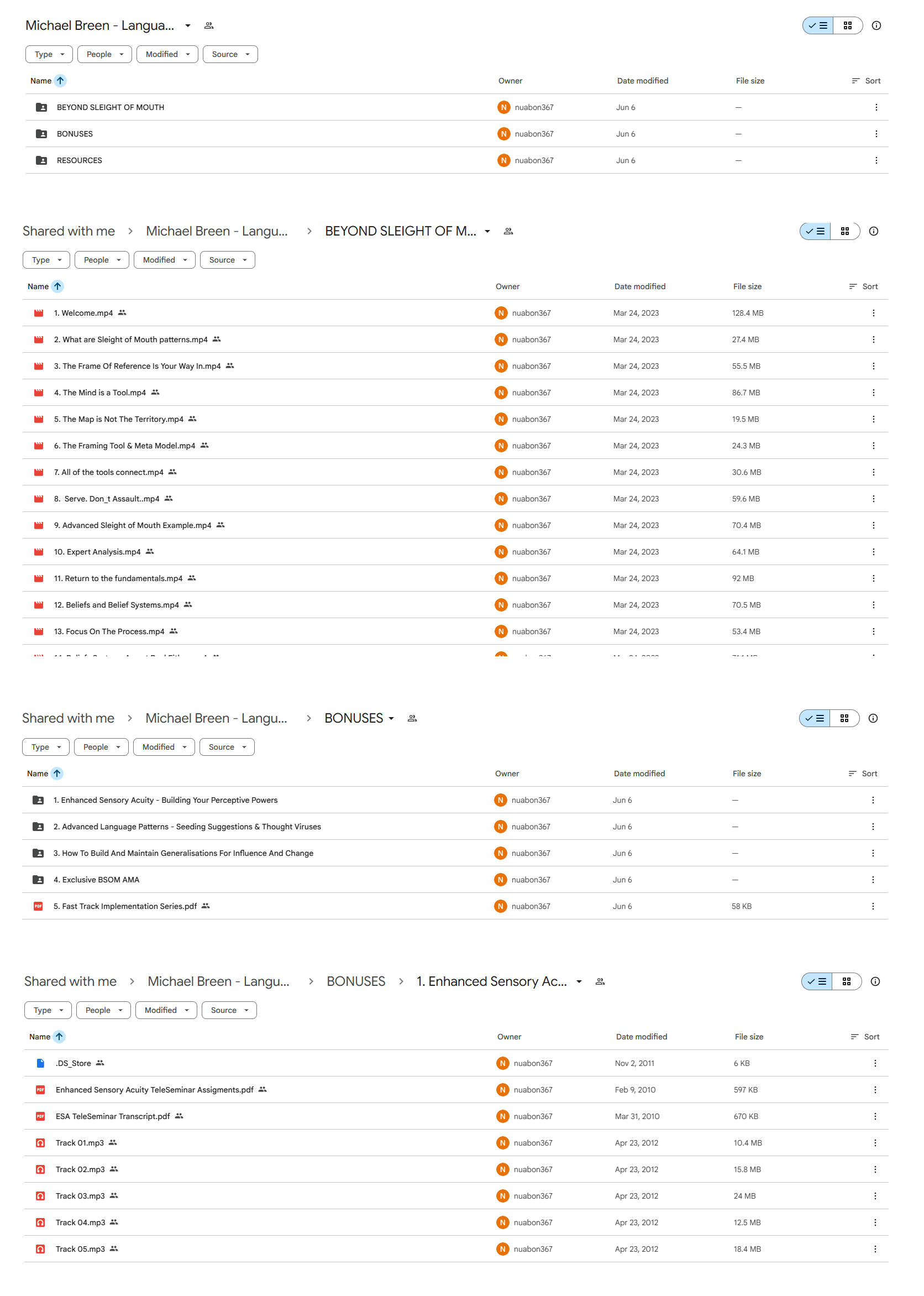
Task: Click File size column header in BONUSES panel
Action: coord(747,774)
